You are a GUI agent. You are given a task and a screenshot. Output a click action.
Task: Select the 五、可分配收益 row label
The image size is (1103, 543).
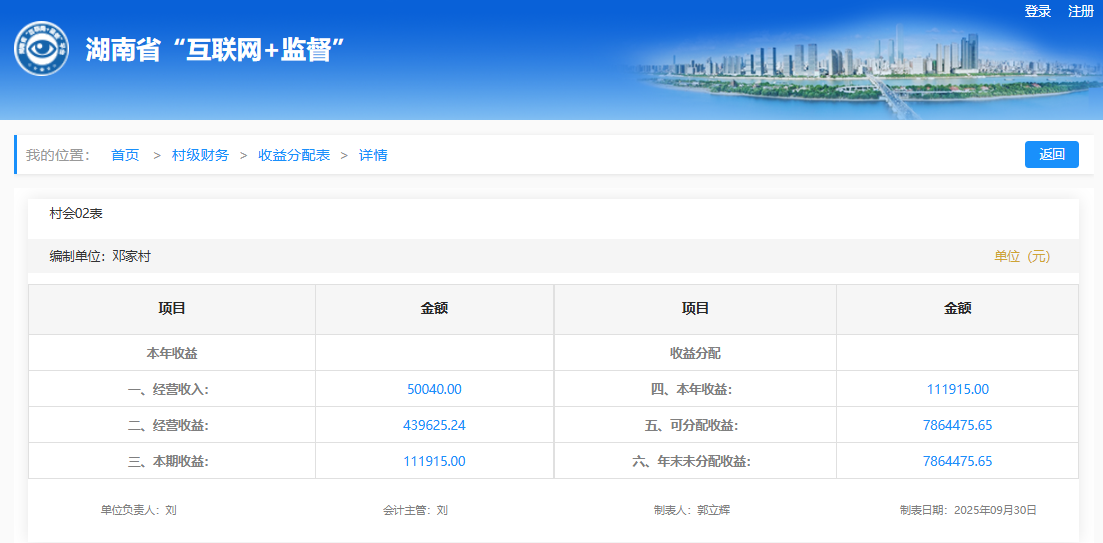click(694, 425)
